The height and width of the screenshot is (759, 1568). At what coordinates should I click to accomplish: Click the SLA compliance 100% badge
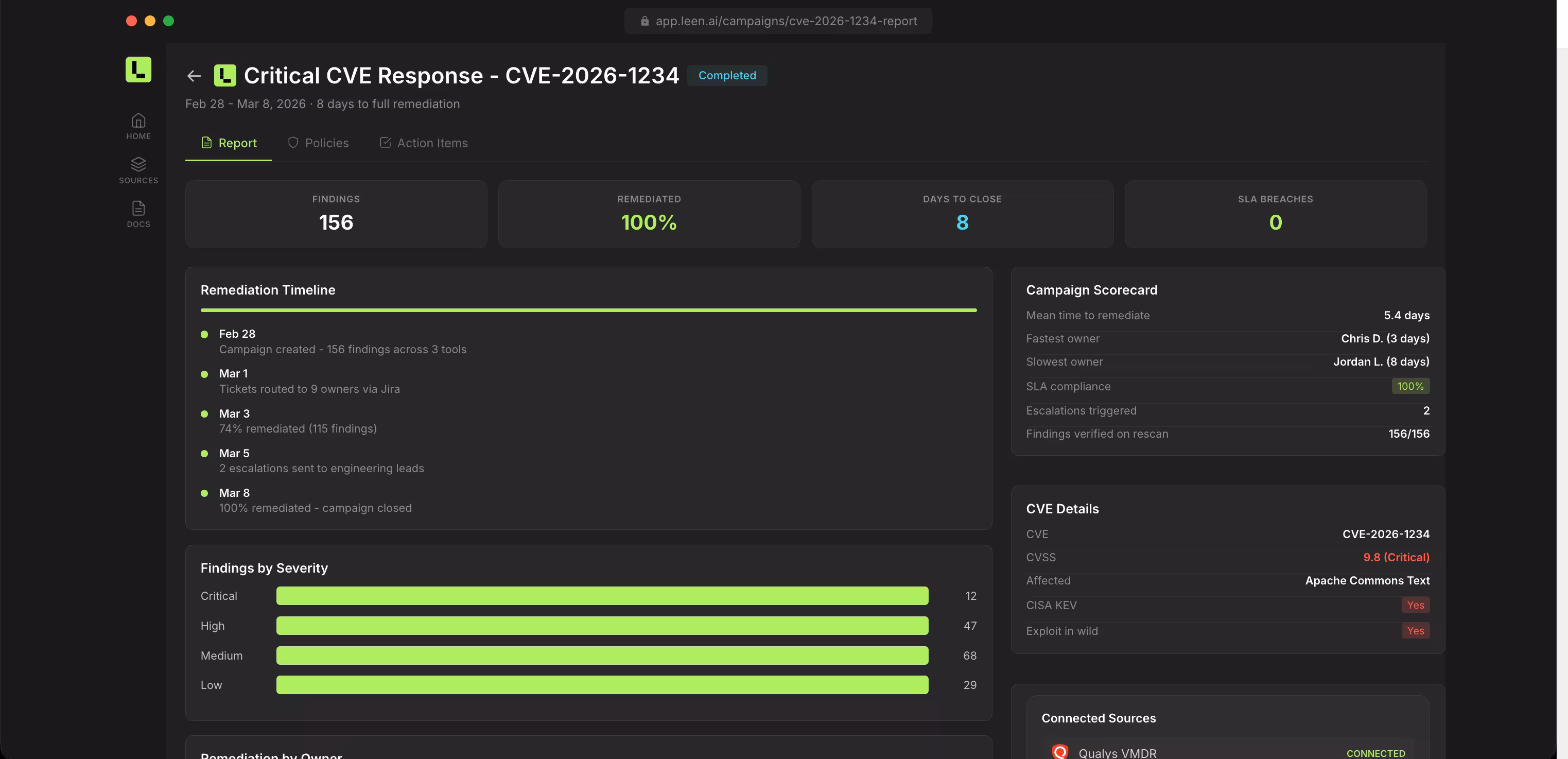pos(1410,387)
